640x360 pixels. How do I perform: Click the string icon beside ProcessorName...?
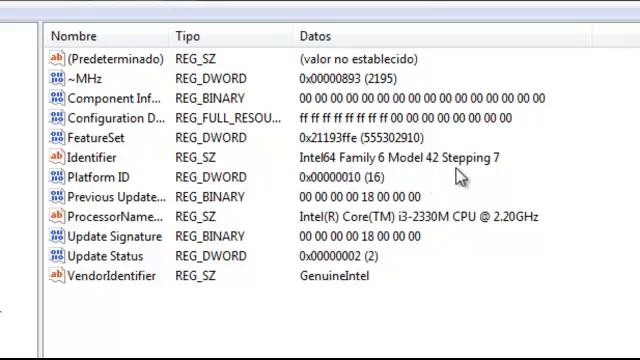(57, 216)
